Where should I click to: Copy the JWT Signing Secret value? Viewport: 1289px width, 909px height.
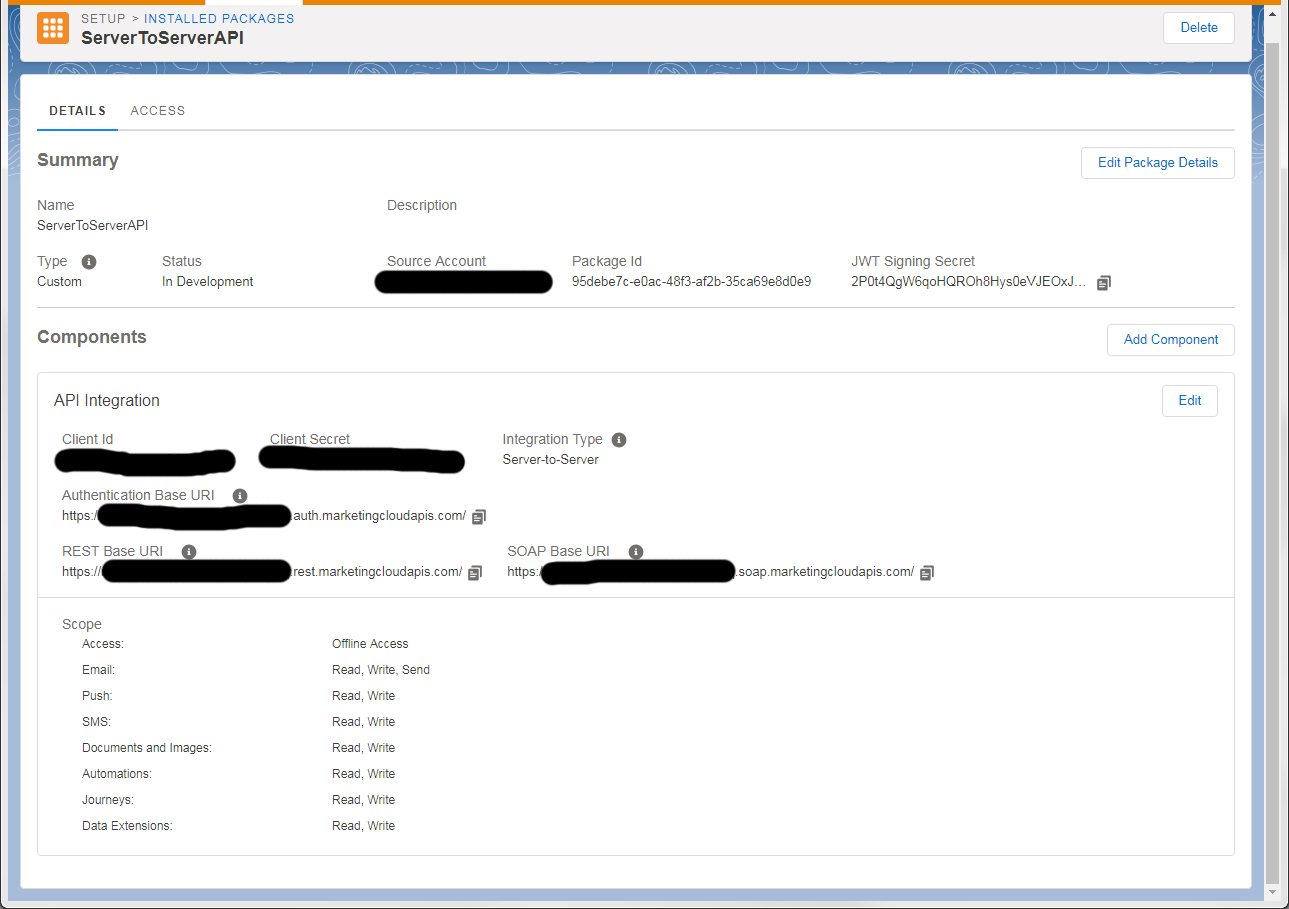coord(1103,283)
